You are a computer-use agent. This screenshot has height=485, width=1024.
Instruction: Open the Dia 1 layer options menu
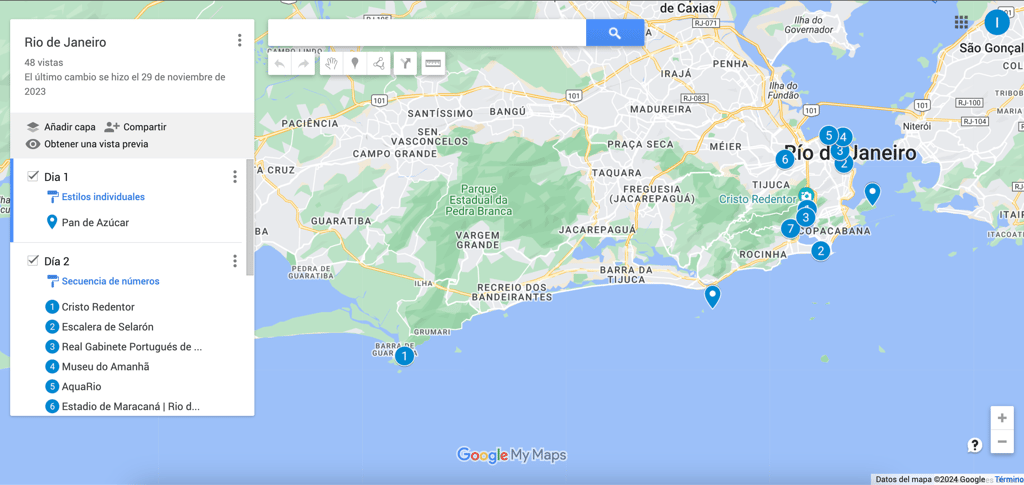tap(235, 177)
